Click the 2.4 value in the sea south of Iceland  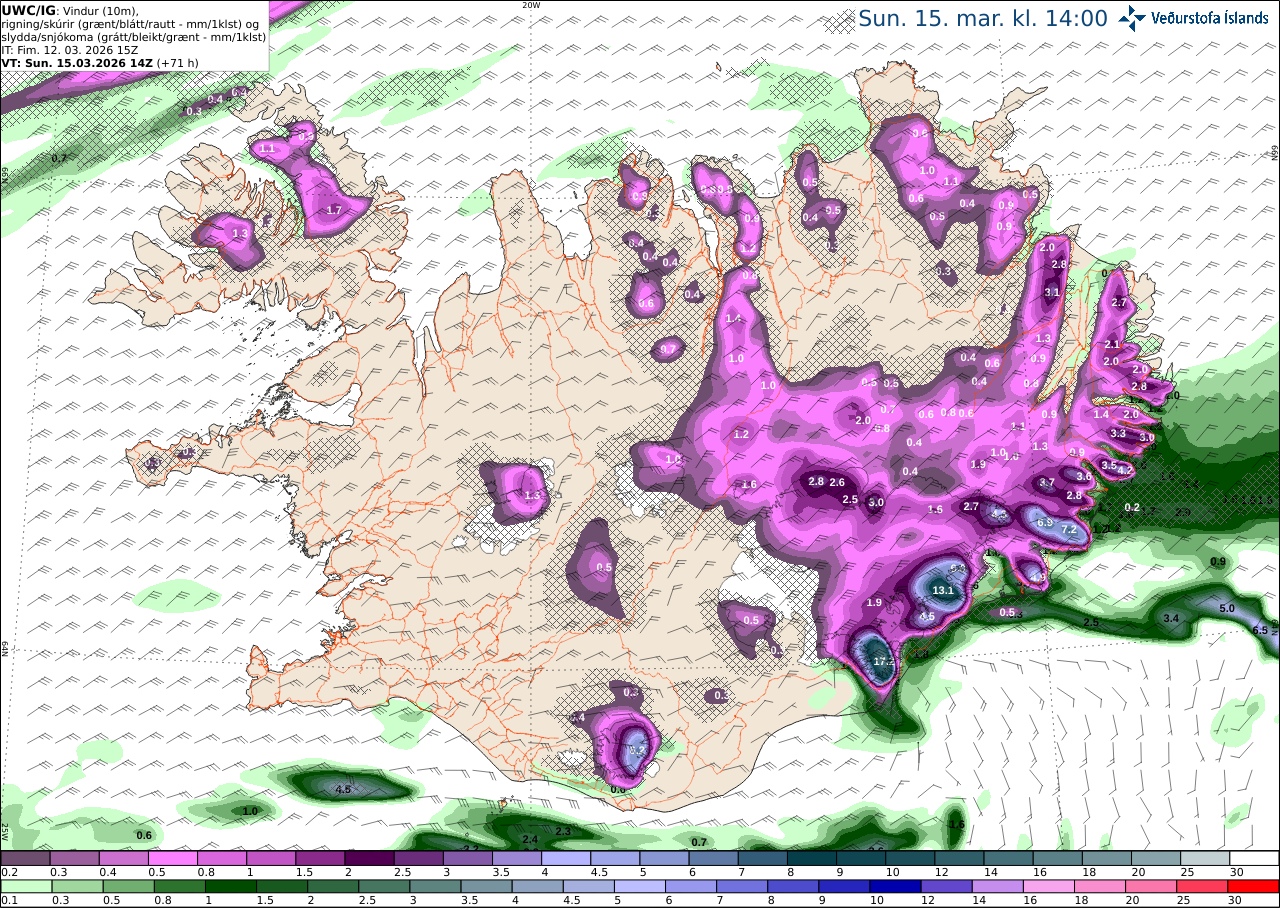coord(530,839)
